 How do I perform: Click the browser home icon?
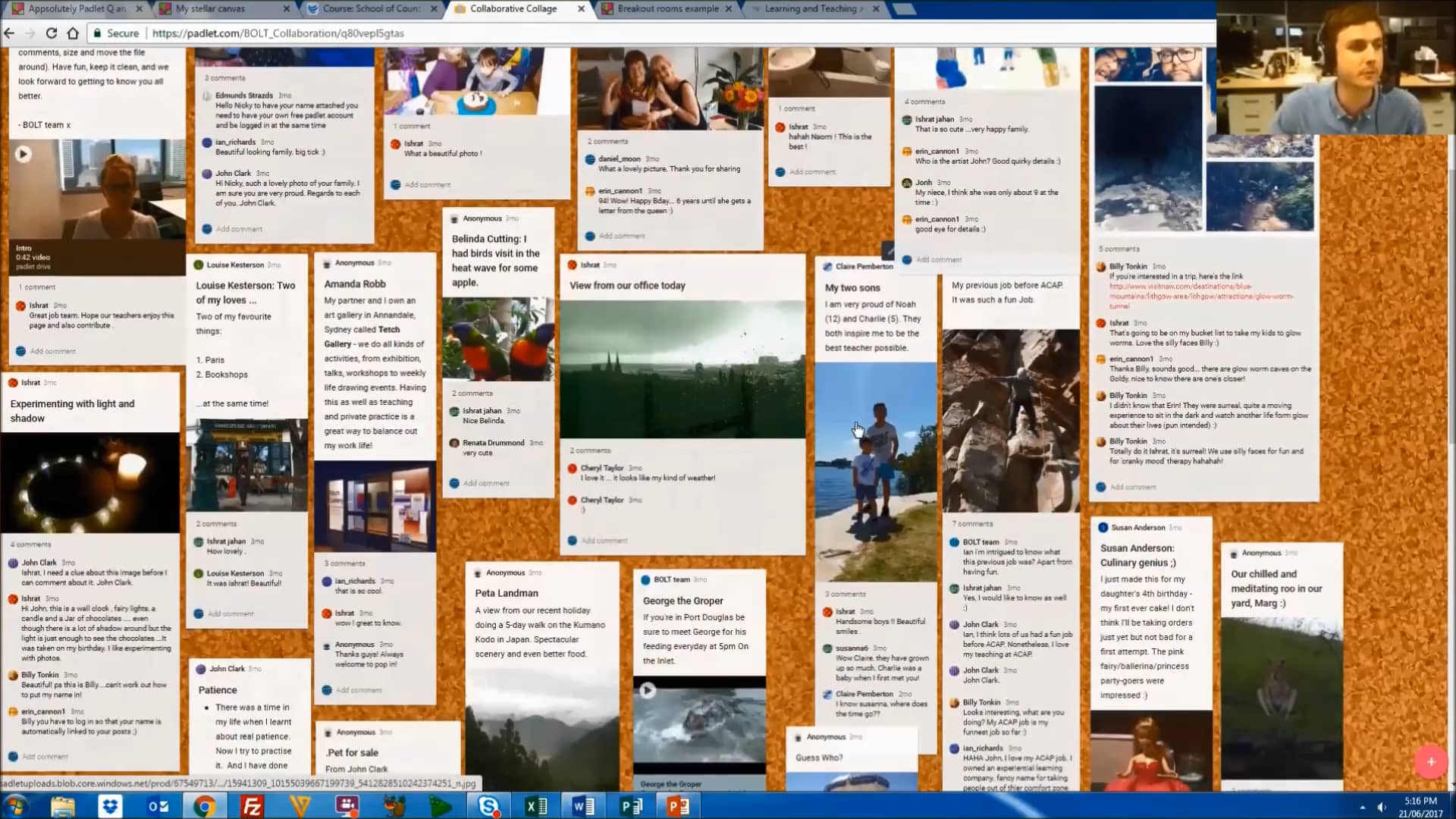point(73,33)
